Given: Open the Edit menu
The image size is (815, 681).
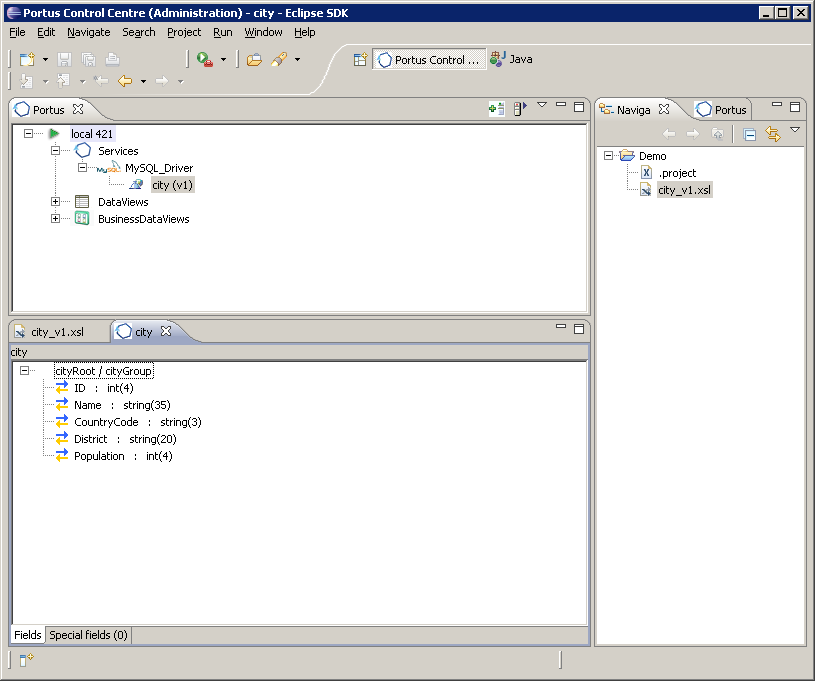Looking at the screenshot, I should tap(46, 32).
